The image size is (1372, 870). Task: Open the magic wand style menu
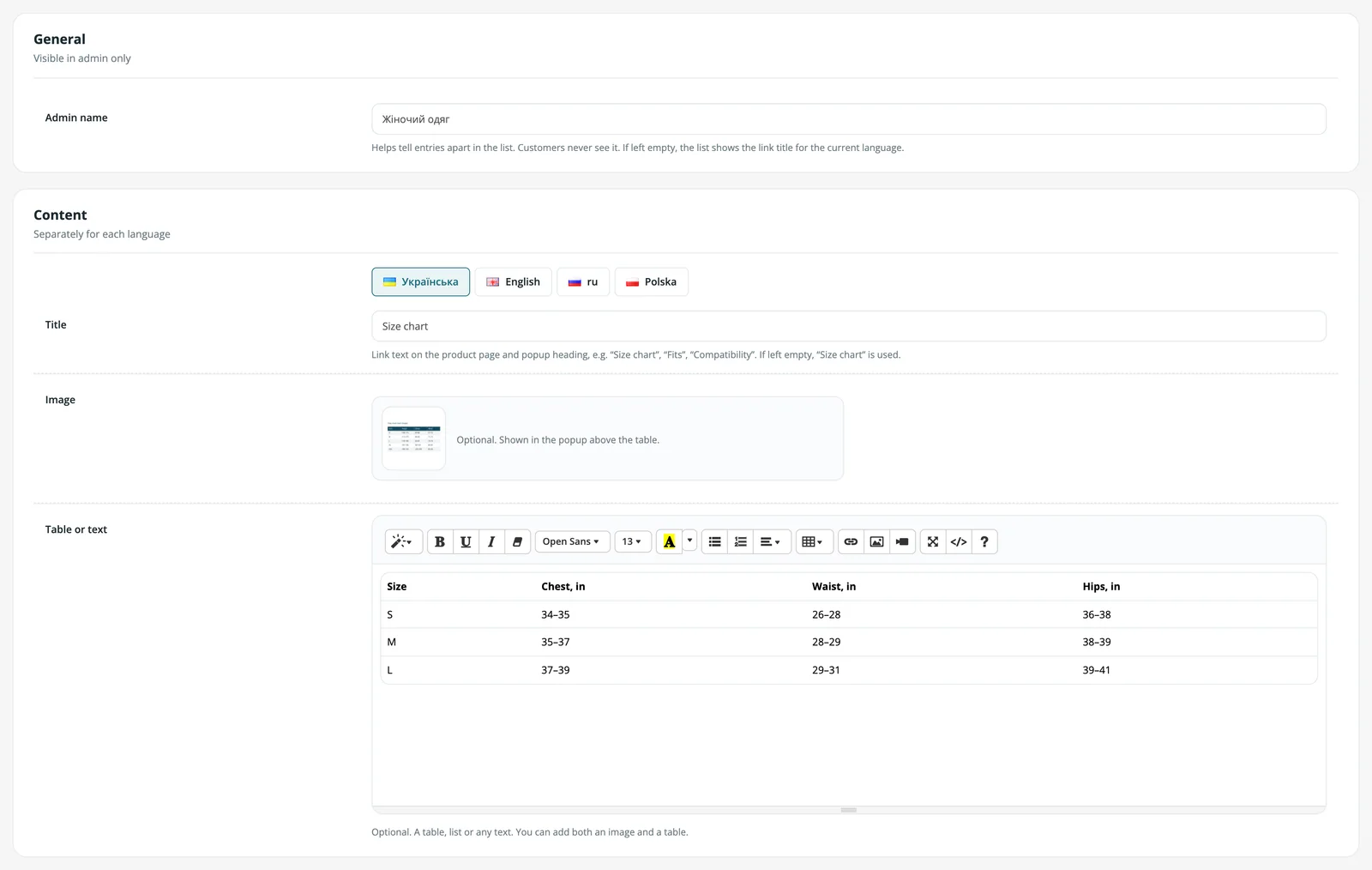coord(403,541)
